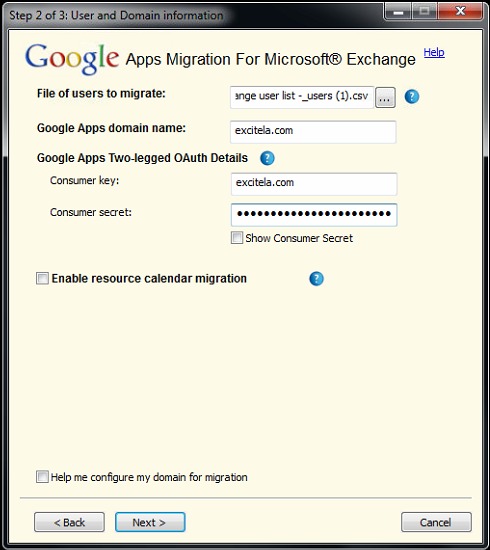Open the Help link beside the title
The image size is (490, 550).
(434, 52)
